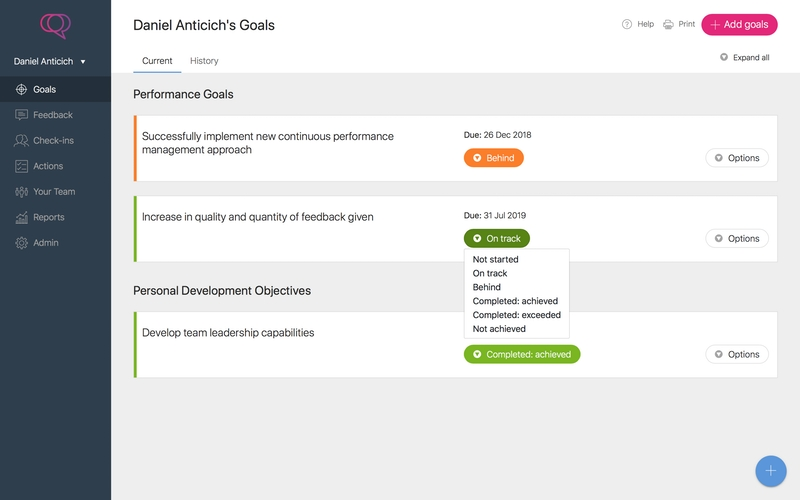Select 'Completed: exceeded' from status list
This screenshot has height=500, width=800.
516,315
